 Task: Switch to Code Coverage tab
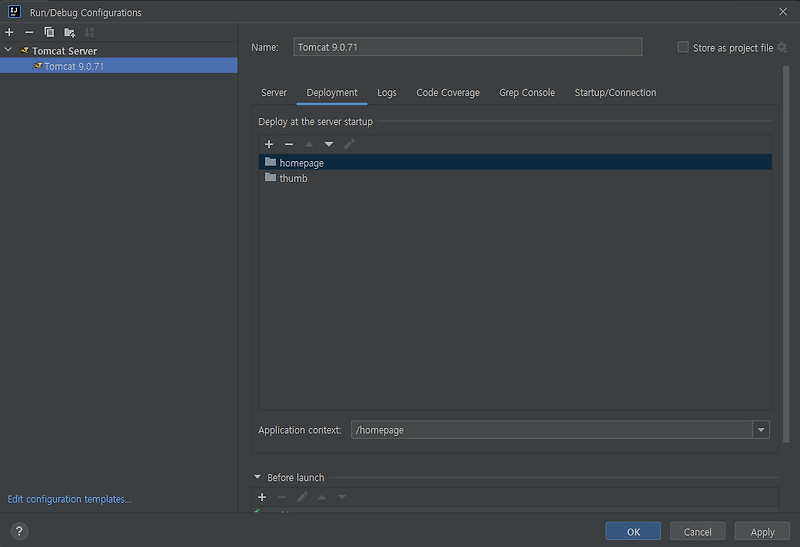pos(448,92)
